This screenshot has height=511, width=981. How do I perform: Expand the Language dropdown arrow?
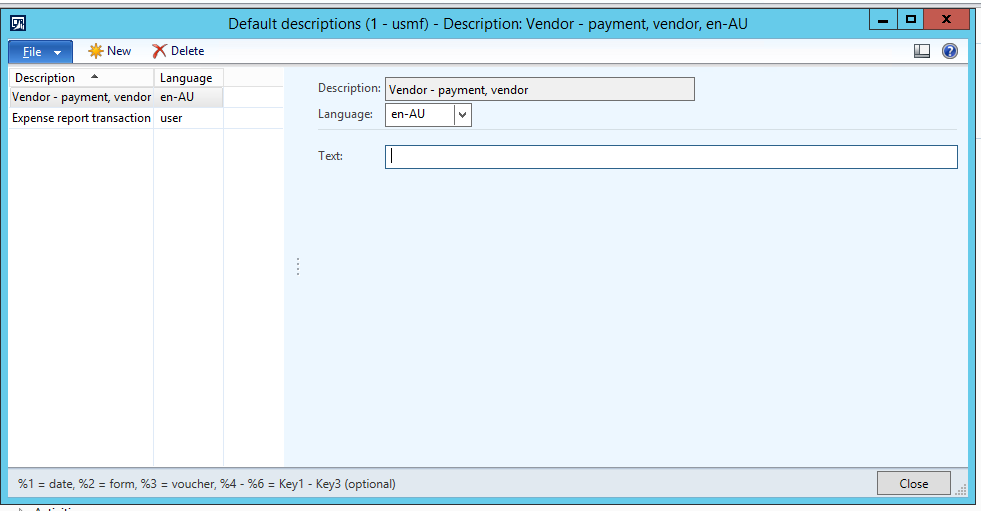pos(462,115)
